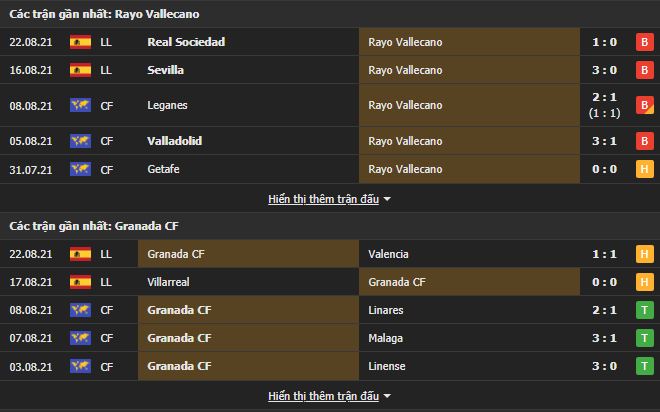Screen dimensions: 660x412
Task: Click world flag icon in Leganes row
Action: click(x=80, y=105)
